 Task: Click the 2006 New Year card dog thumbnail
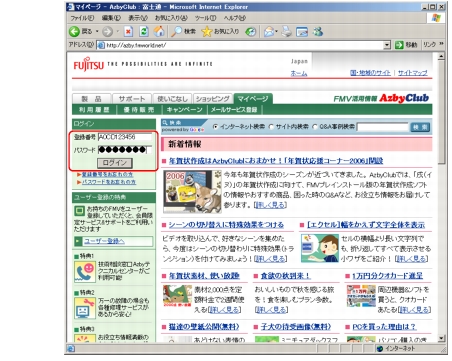pos(192,192)
